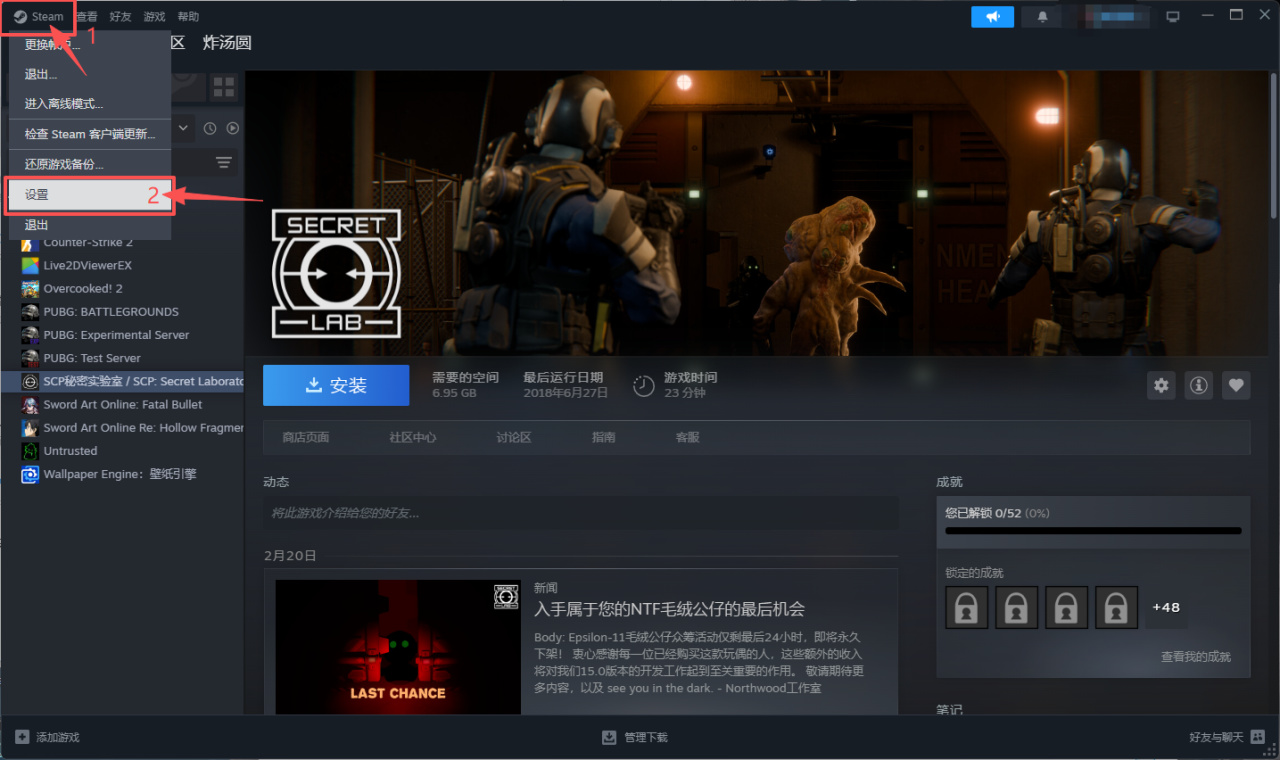
Task: Open the blurred account name dropdown
Action: click(1114, 17)
